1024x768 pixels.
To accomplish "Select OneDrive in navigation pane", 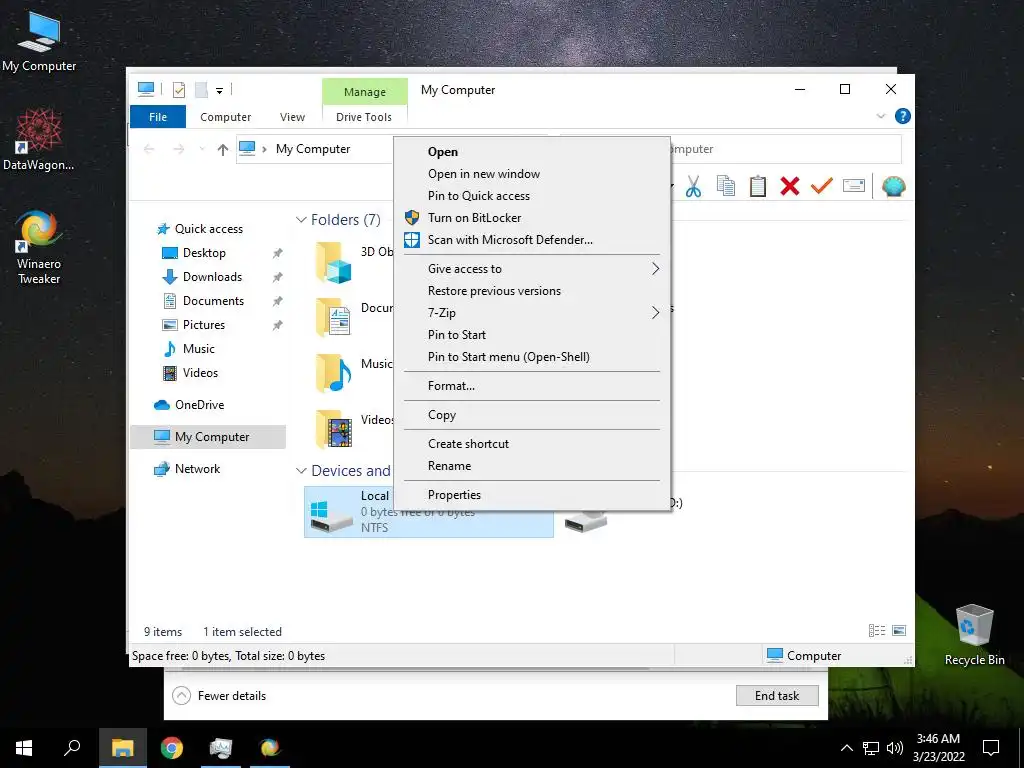I will (199, 405).
